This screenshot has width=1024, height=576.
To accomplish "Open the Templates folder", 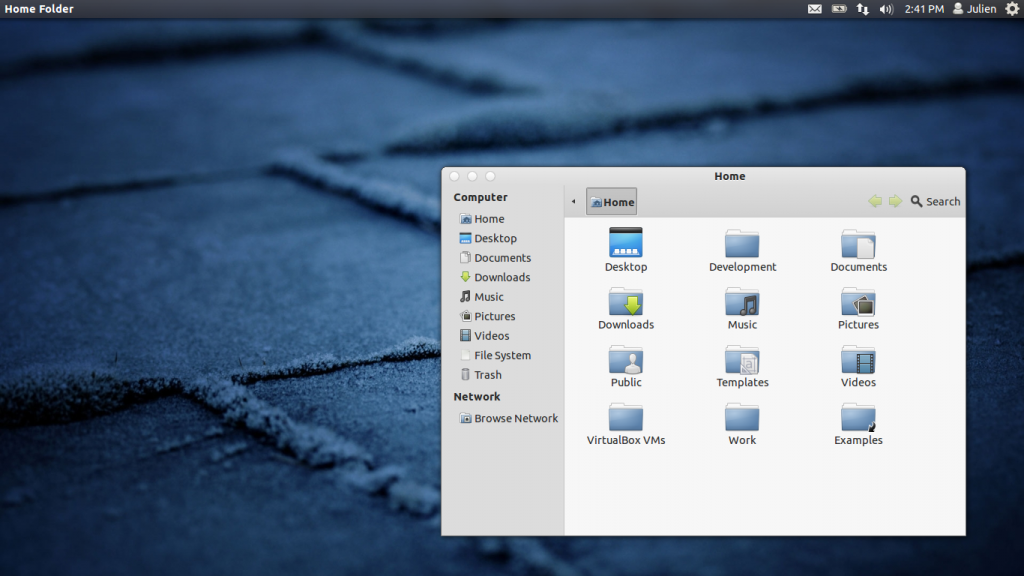I will (742, 359).
